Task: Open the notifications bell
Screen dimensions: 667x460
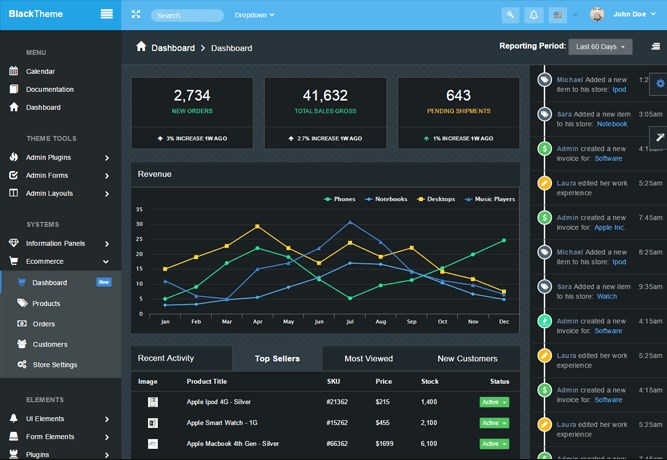Action: tap(534, 15)
